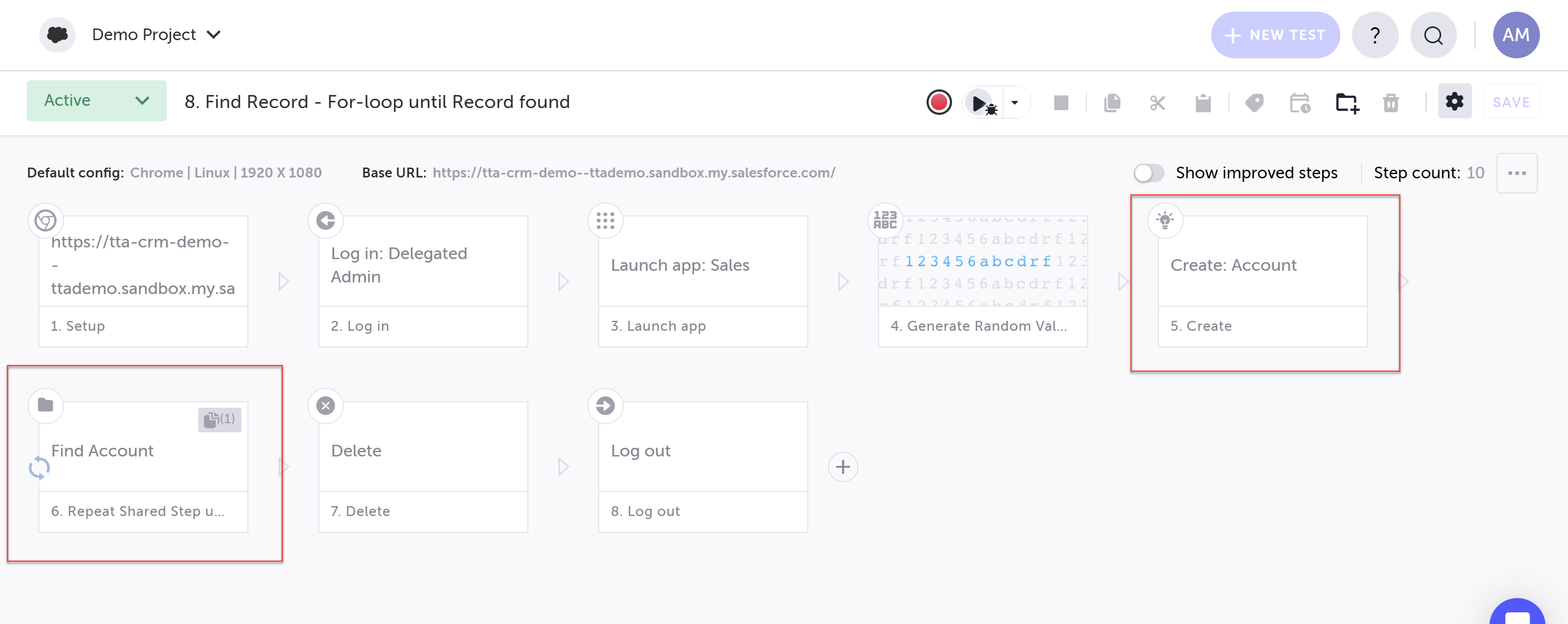Click the NEW TEST button
The width and height of the screenshot is (1568, 624).
tap(1275, 35)
